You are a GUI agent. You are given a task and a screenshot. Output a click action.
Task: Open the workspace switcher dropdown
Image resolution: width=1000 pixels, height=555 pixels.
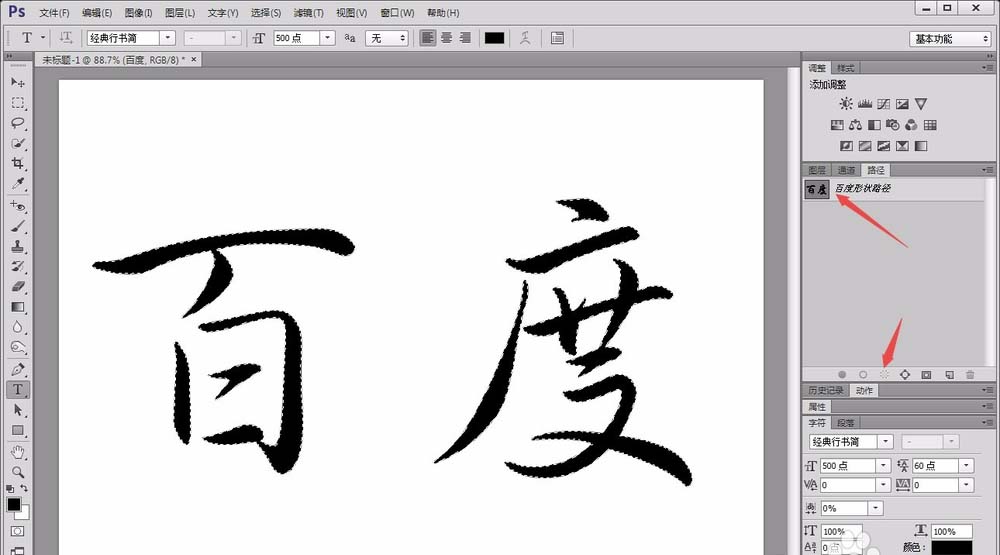(x=950, y=39)
